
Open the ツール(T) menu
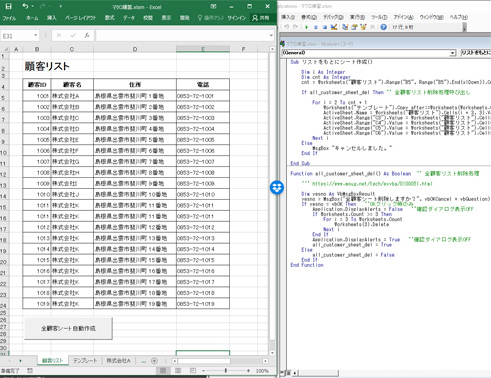[379, 17]
